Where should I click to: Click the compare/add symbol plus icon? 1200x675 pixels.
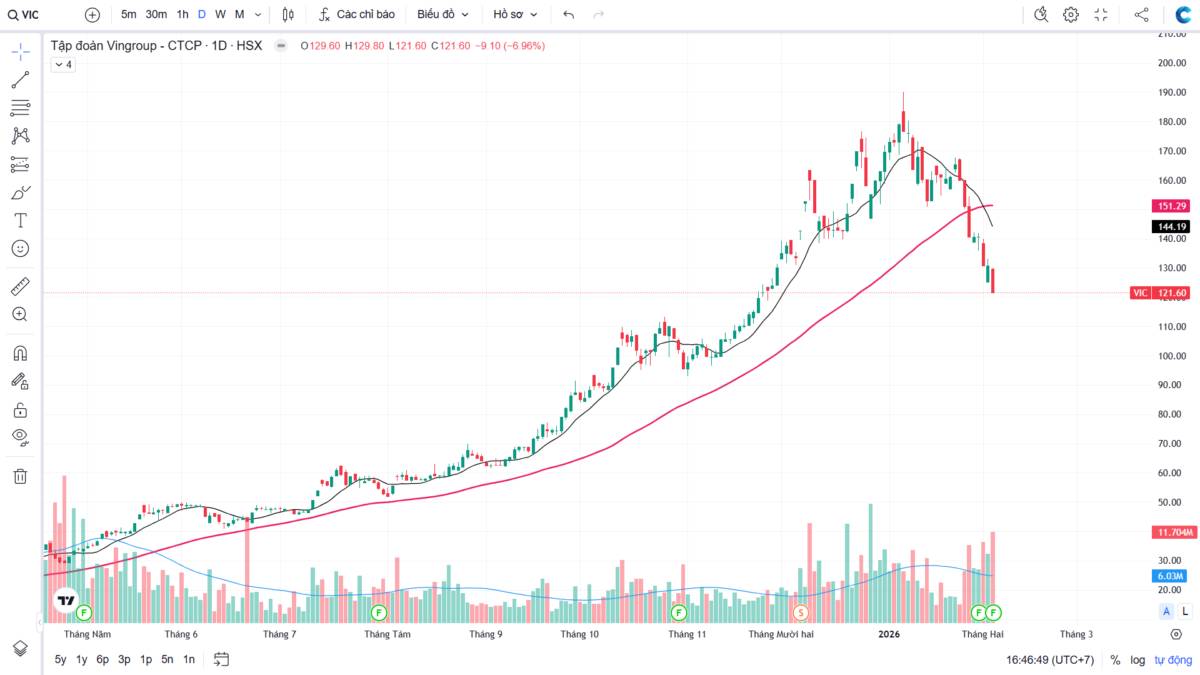(x=92, y=15)
